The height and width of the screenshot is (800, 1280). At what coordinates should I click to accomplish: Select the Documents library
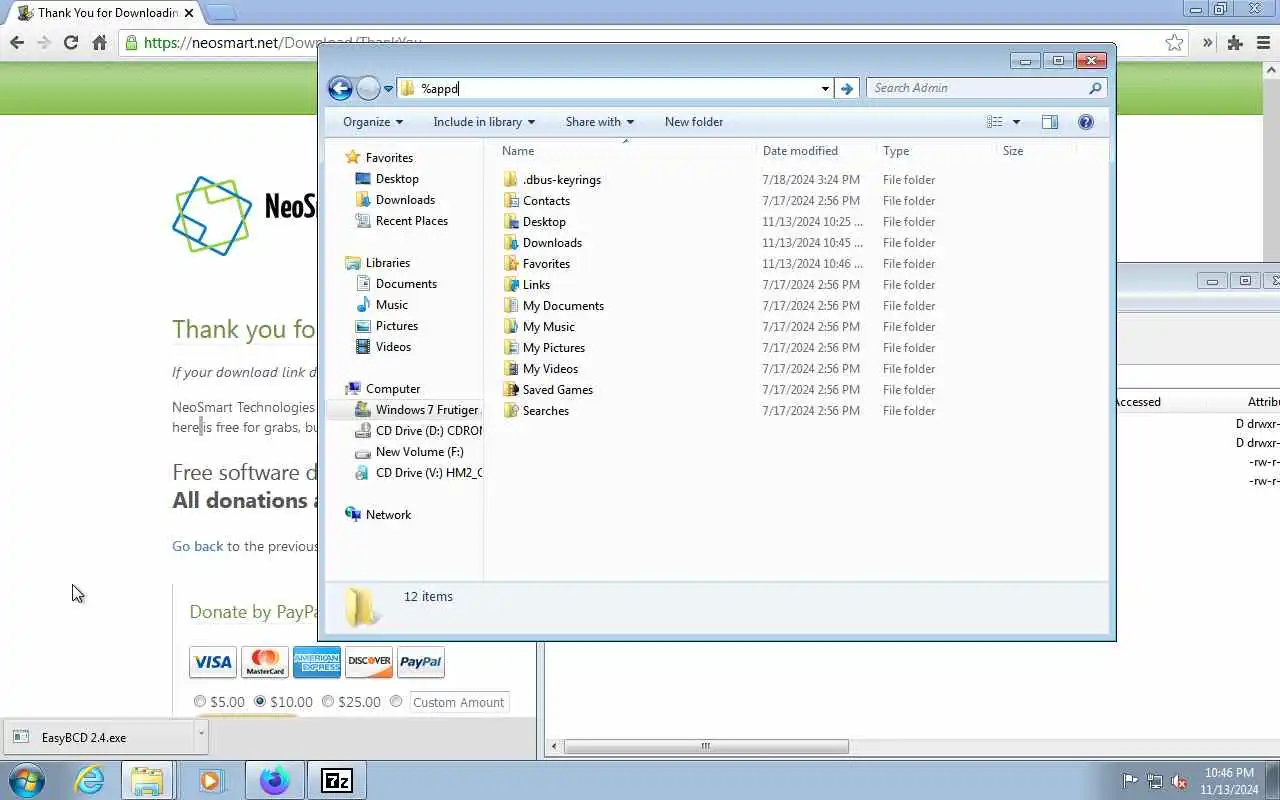406,284
